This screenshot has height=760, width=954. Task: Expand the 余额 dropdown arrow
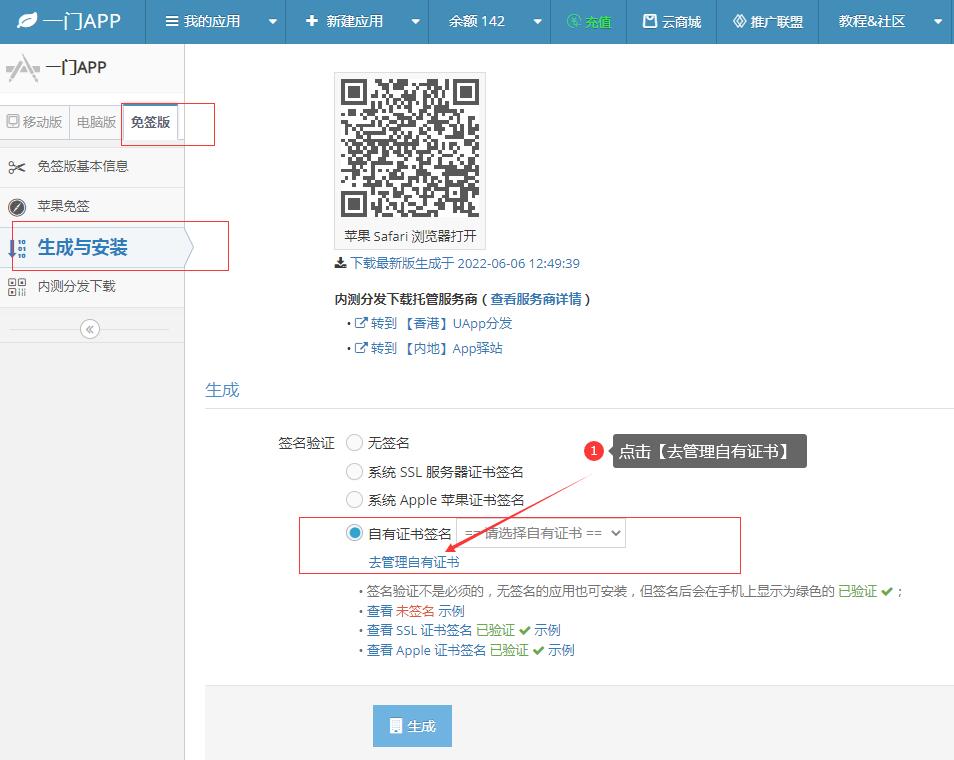pos(537,22)
